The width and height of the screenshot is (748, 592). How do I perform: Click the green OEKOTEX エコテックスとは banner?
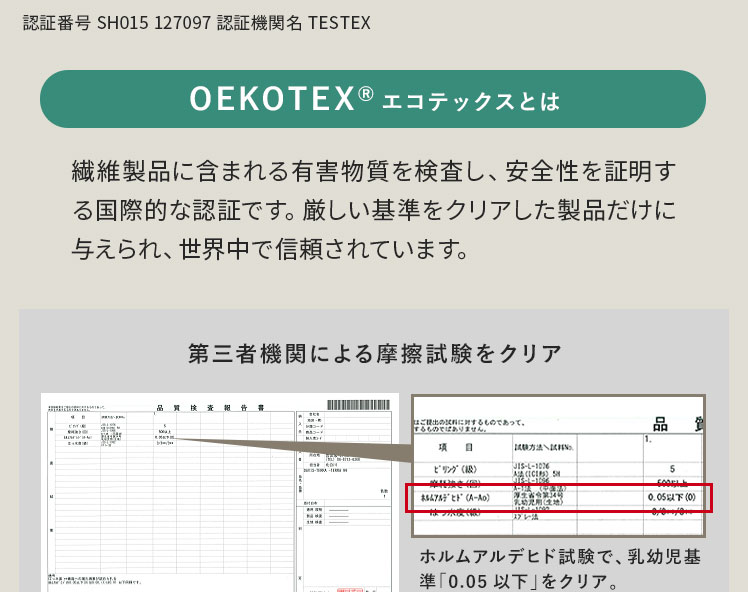(x=372, y=99)
